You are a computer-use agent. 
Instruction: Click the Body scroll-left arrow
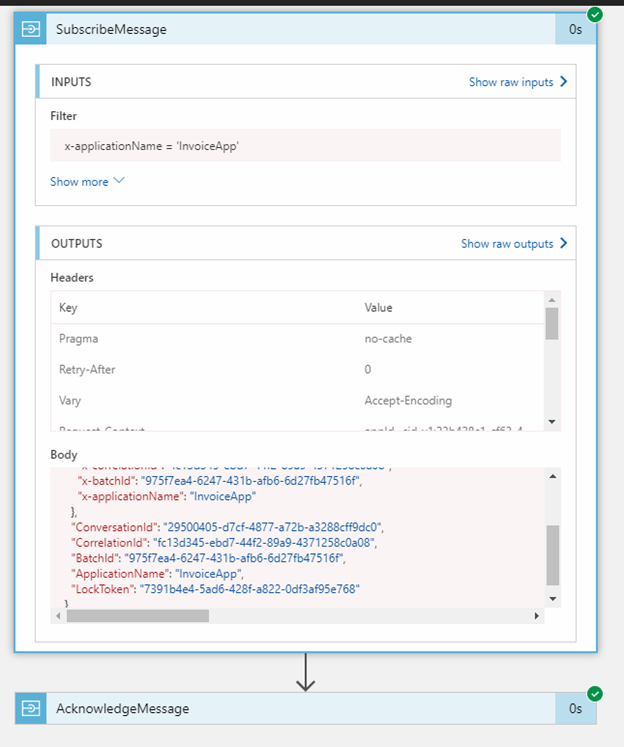coord(59,616)
